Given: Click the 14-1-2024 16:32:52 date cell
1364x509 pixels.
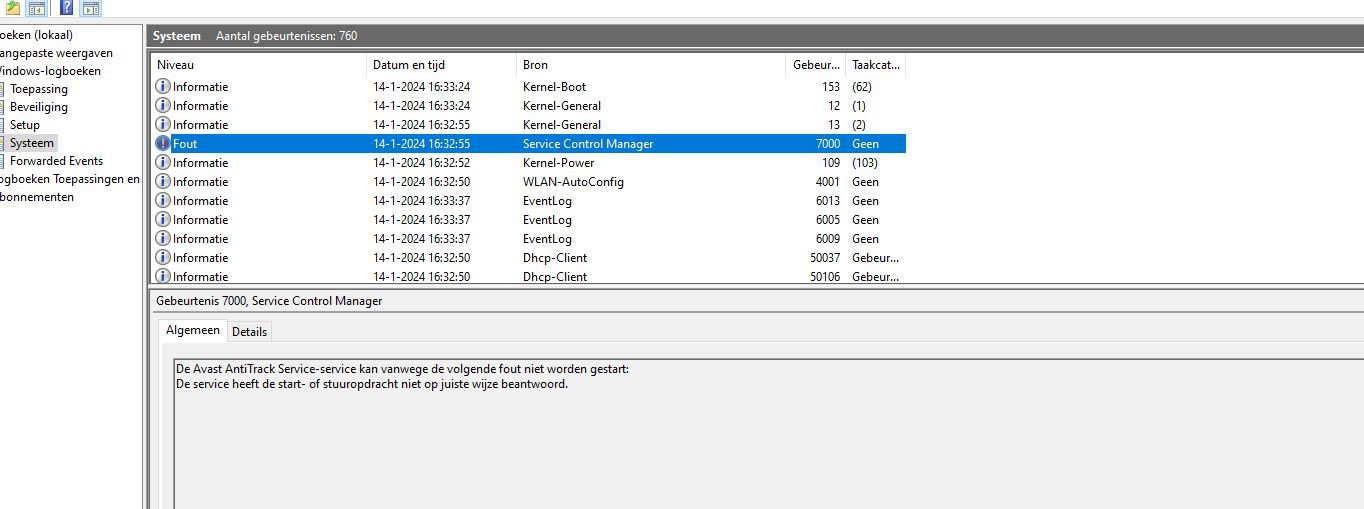Looking at the screenshot, I should [x=421, y=163].
